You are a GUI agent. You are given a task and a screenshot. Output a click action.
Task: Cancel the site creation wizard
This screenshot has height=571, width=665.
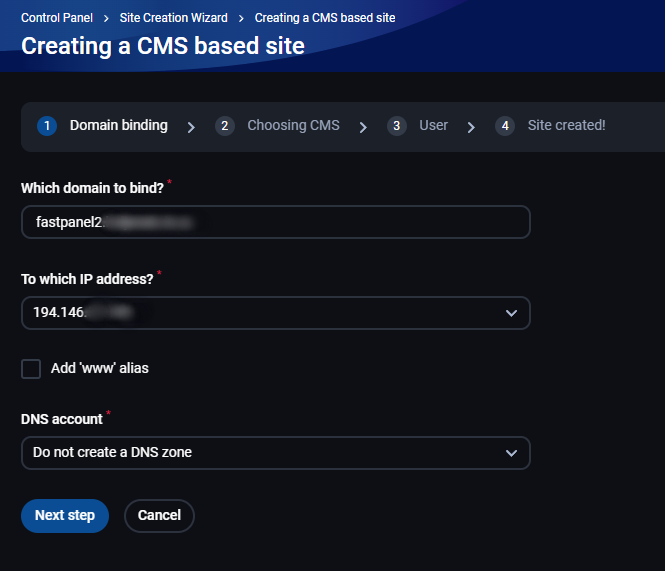[x=159, y=515]
